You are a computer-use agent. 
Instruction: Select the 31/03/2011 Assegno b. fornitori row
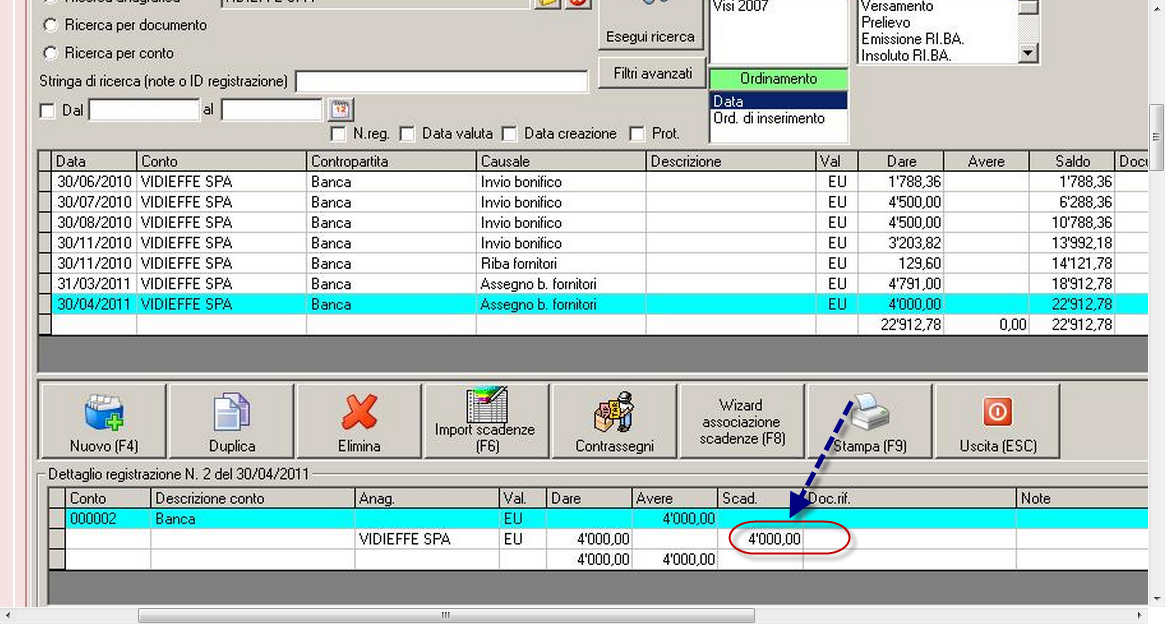pos(593,284)
